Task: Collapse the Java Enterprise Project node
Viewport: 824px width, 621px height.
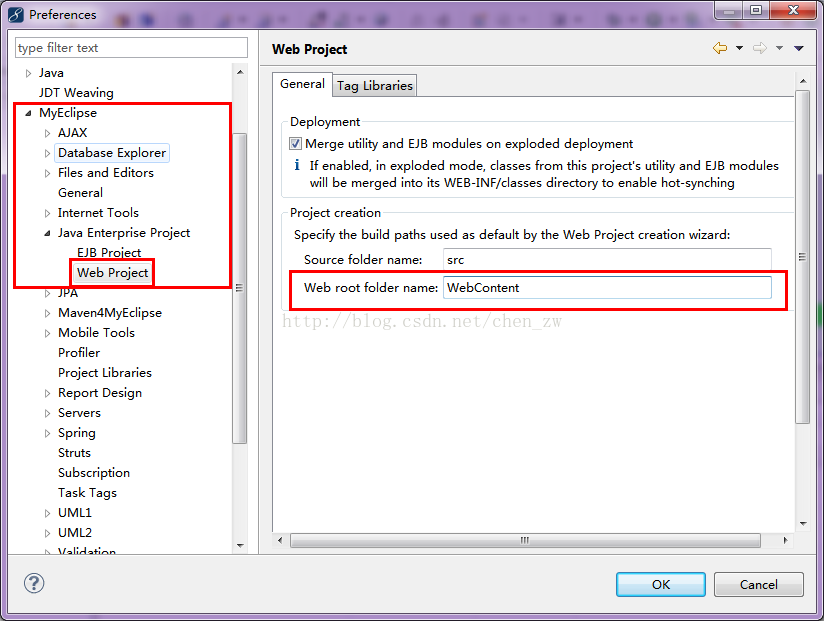Action: tap(47, 233)
